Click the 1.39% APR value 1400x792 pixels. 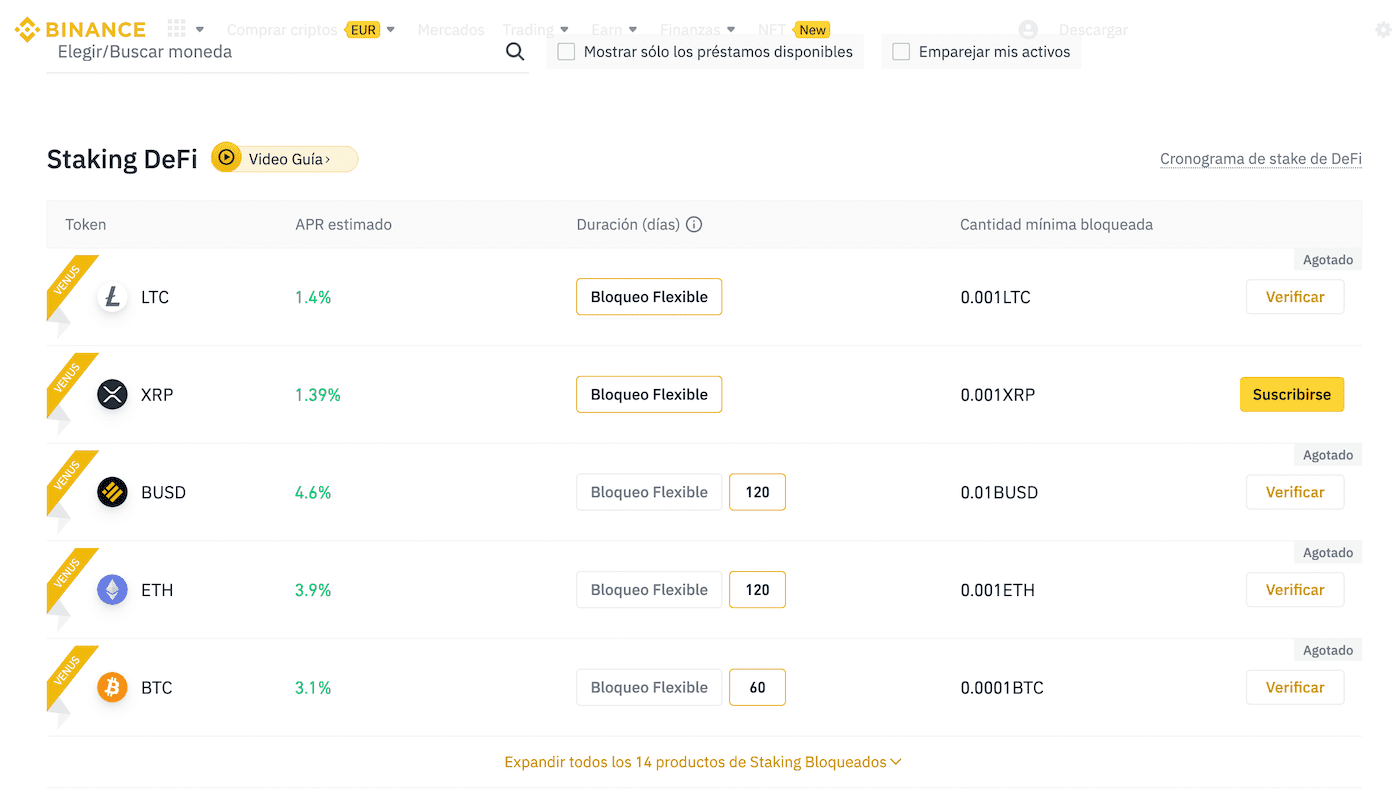[x=318, y=395]
